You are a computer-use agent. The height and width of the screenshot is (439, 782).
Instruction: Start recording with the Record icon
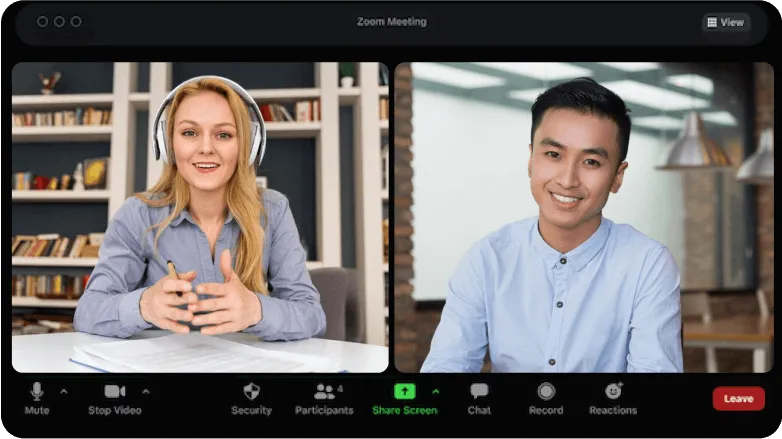(x=546, y=392)
